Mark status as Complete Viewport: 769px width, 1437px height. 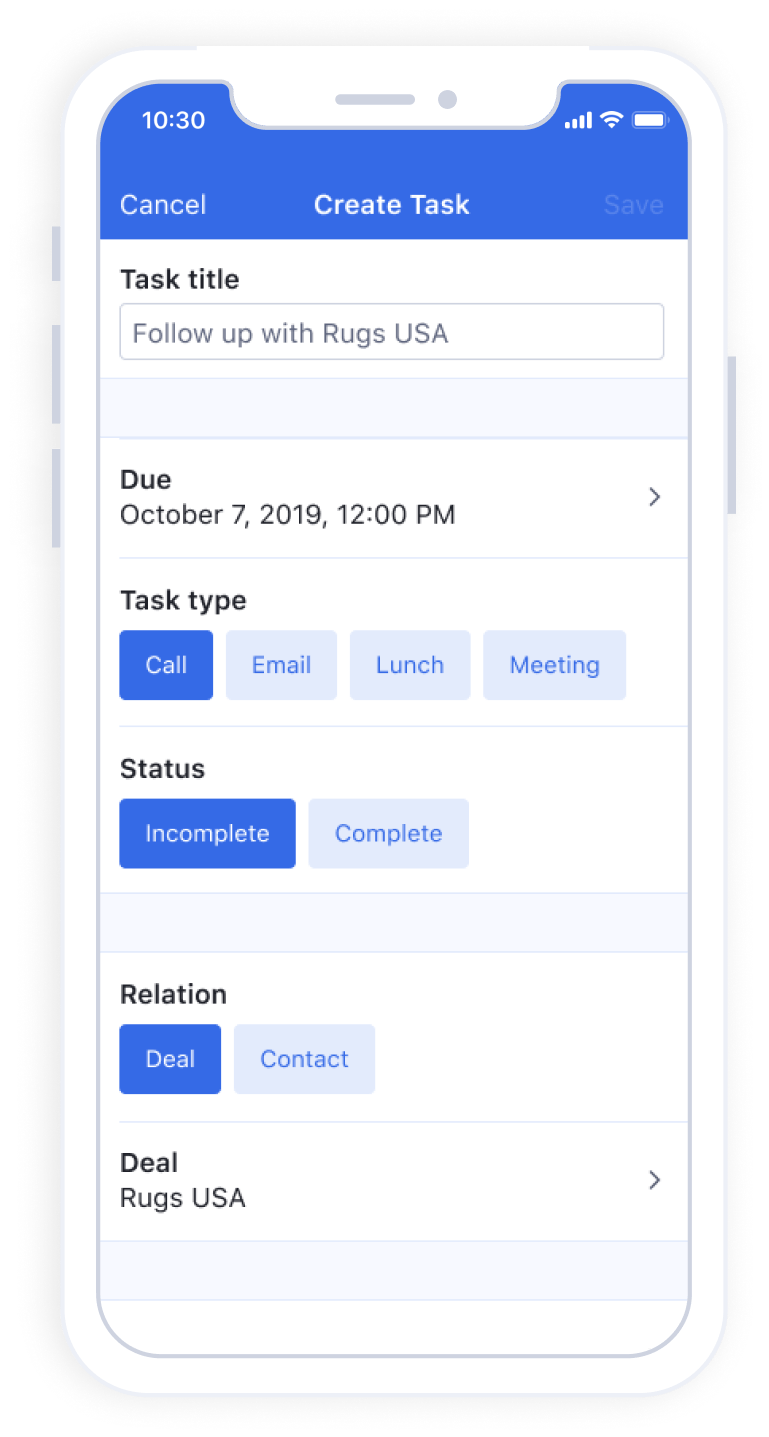(x=388, y=833)
